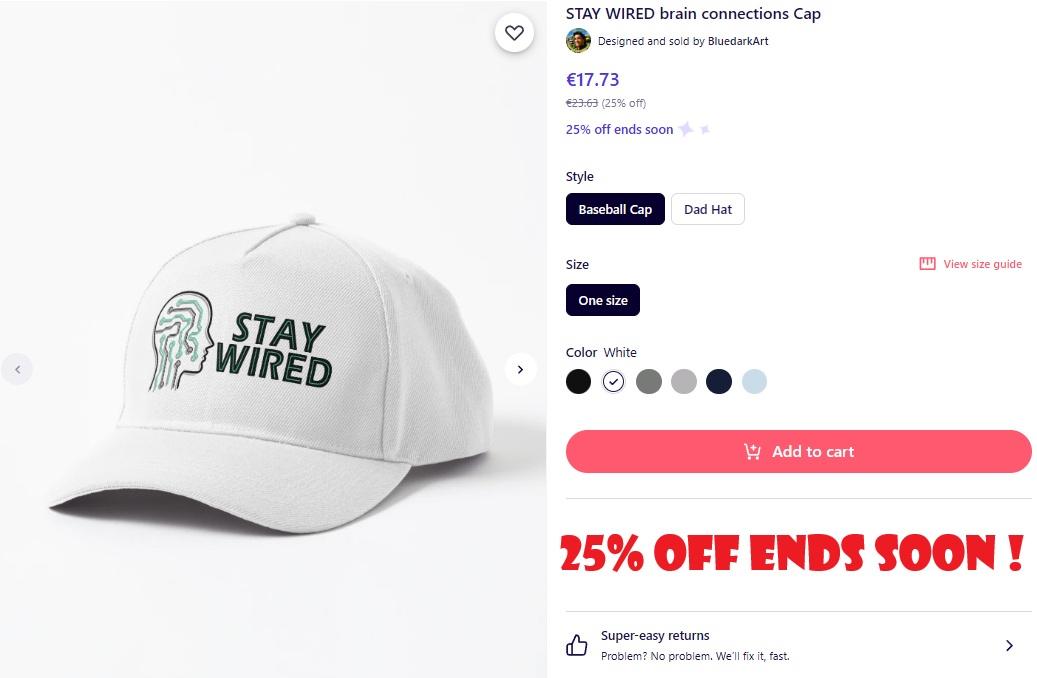This screenshot has height=678, width=1037.
Task: Go to the next product image
Action: tap(520, 369)
